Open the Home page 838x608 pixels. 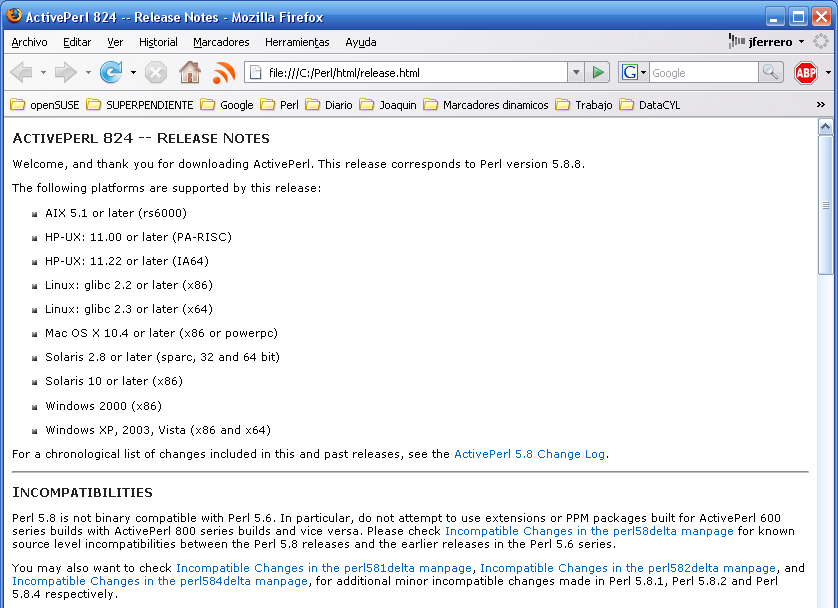tap(190, 72)
